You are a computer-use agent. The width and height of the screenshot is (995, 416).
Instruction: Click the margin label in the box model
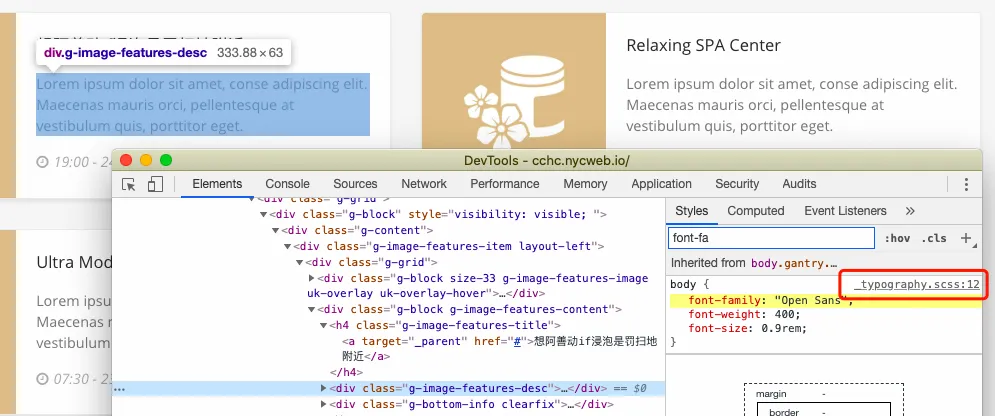[x=770, y=394]
